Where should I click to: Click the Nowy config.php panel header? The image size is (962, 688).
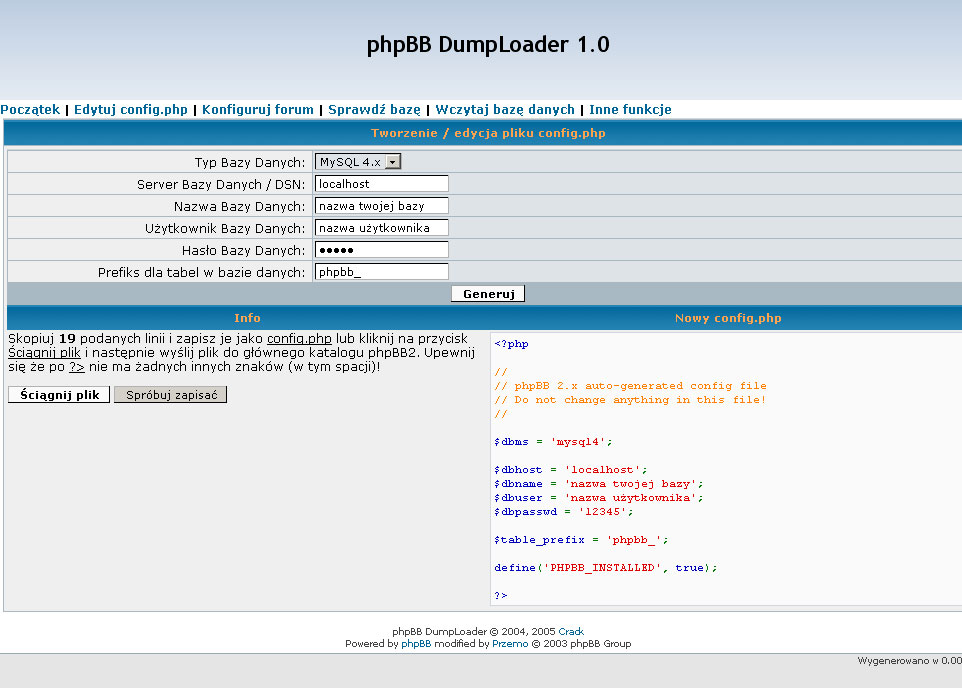click(728, 318)
